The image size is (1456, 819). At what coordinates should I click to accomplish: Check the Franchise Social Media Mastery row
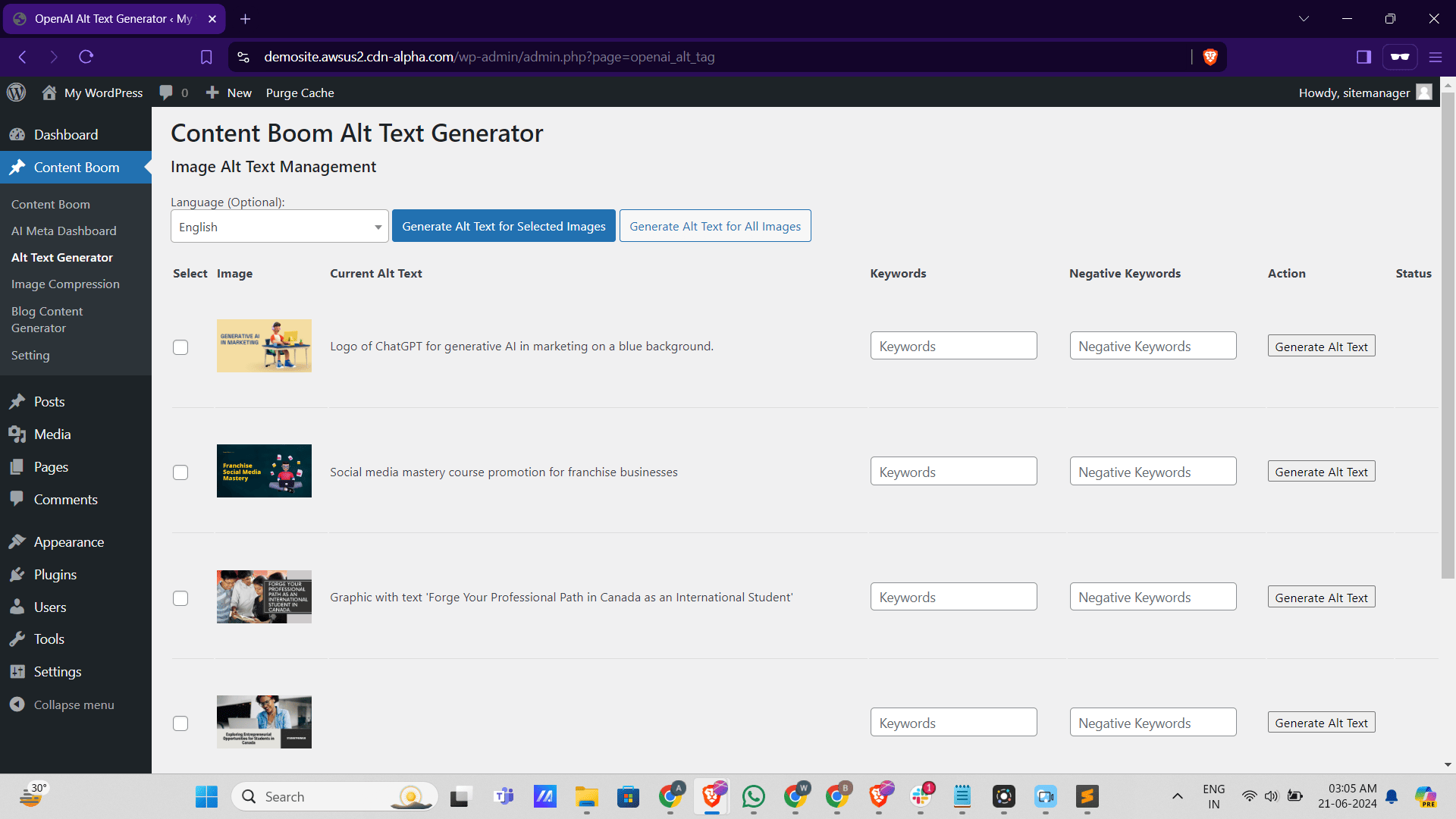pyautogui.click(x=180, y=472)
